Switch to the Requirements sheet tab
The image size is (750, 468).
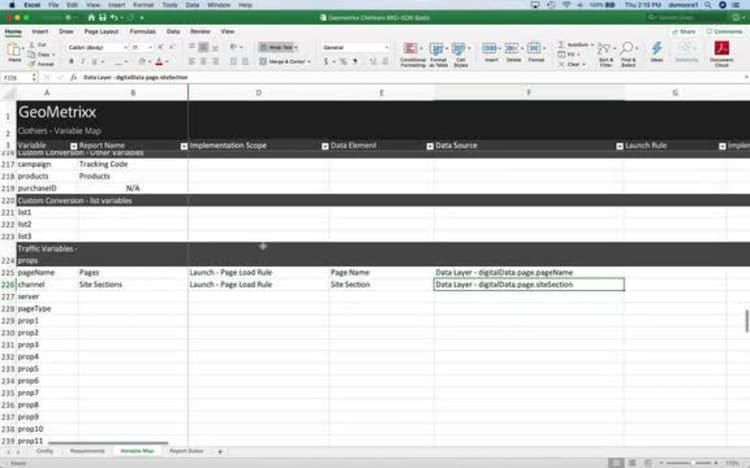pos(87,451)
